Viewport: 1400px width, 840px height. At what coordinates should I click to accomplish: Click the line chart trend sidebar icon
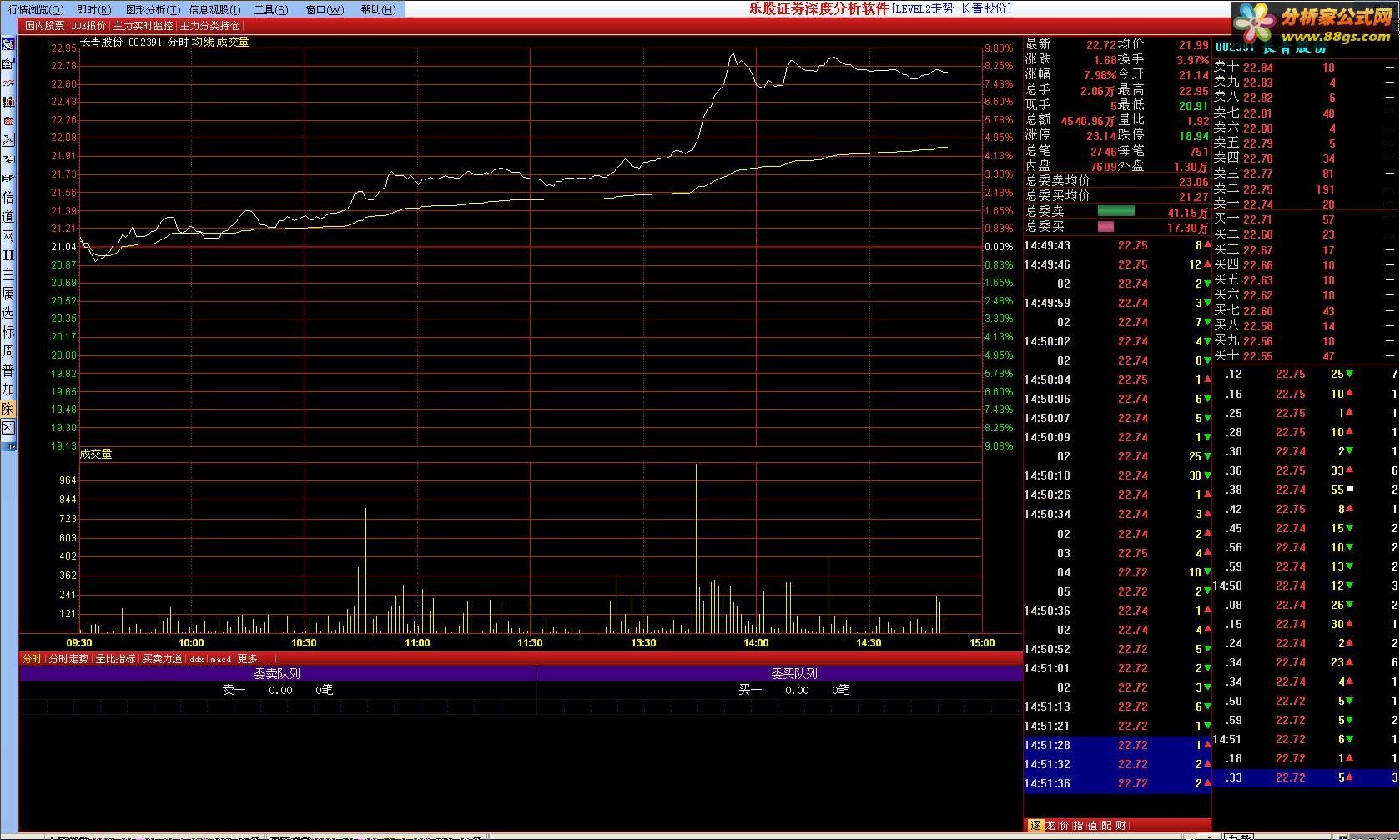click(x=8, y=139)
